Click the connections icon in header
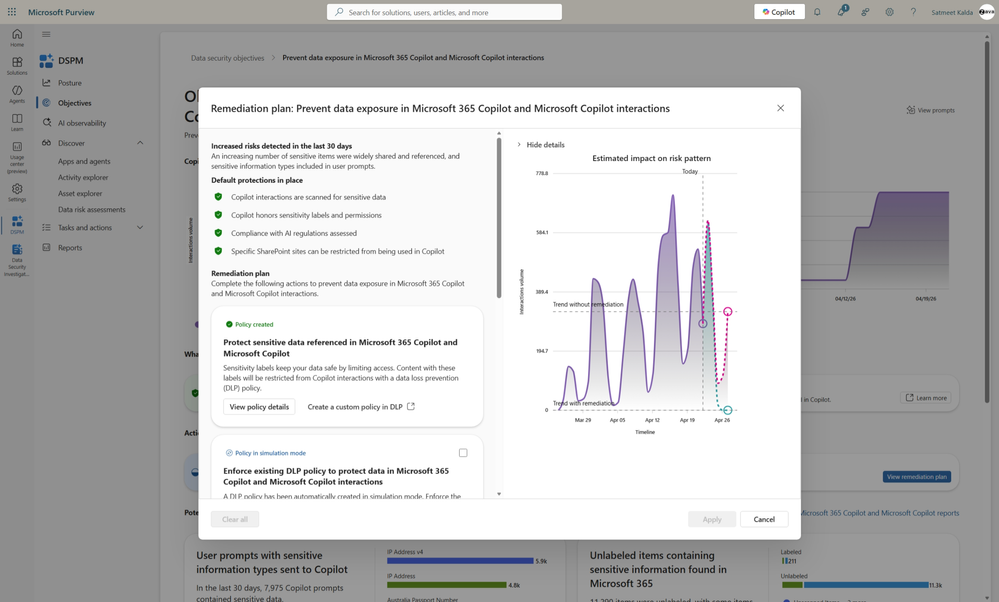Viewport: 999px width, 602px height. tap(865, 12)
